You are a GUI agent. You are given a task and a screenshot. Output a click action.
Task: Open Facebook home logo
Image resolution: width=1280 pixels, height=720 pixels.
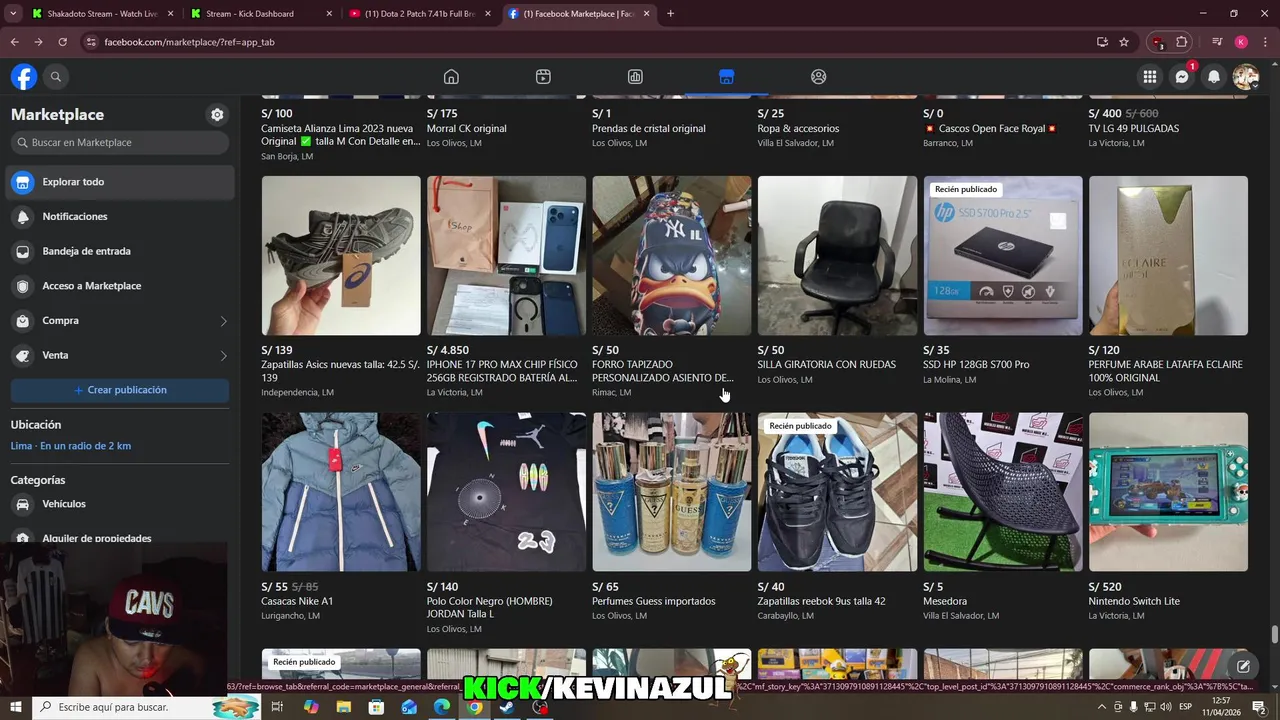pos(24,77)
